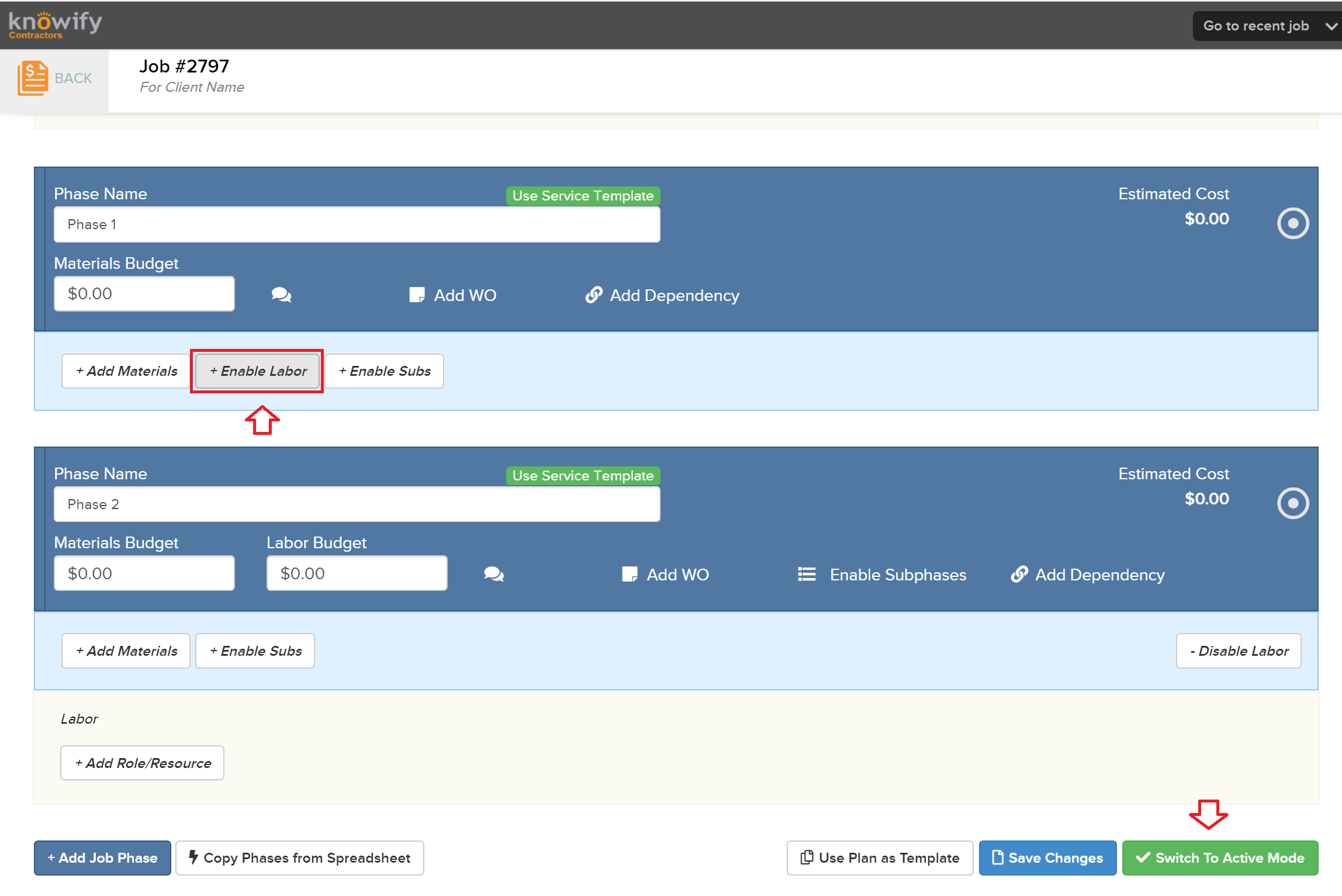Click the orange invoice icon beside BACK
This screenshot has height=896, width=1342.
(32, 78)
